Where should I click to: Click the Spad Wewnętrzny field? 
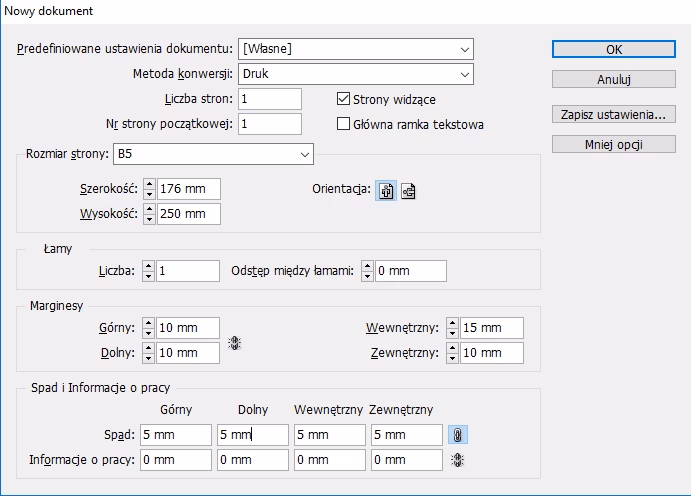click(x=330, y=435)
